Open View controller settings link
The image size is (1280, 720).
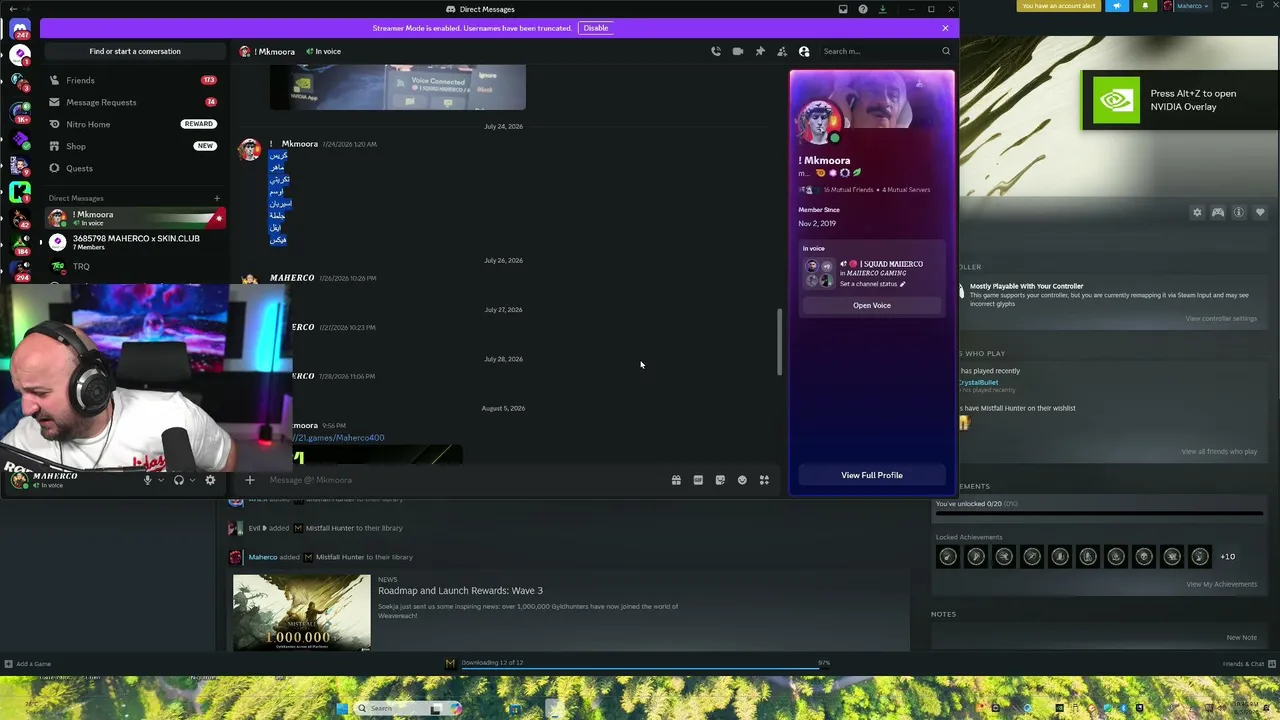1221,319
